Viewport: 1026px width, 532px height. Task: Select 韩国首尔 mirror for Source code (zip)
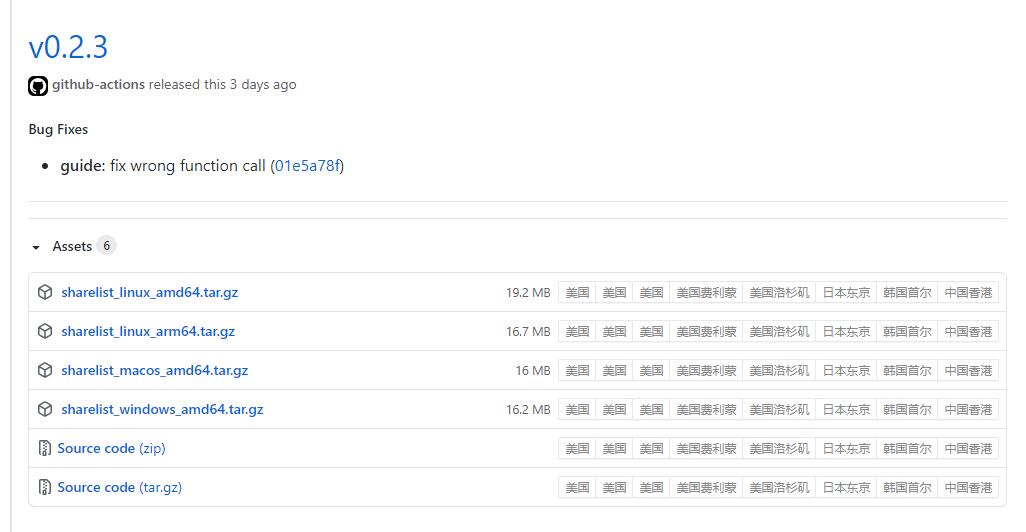pyautogui.click(x=907, y=448)
